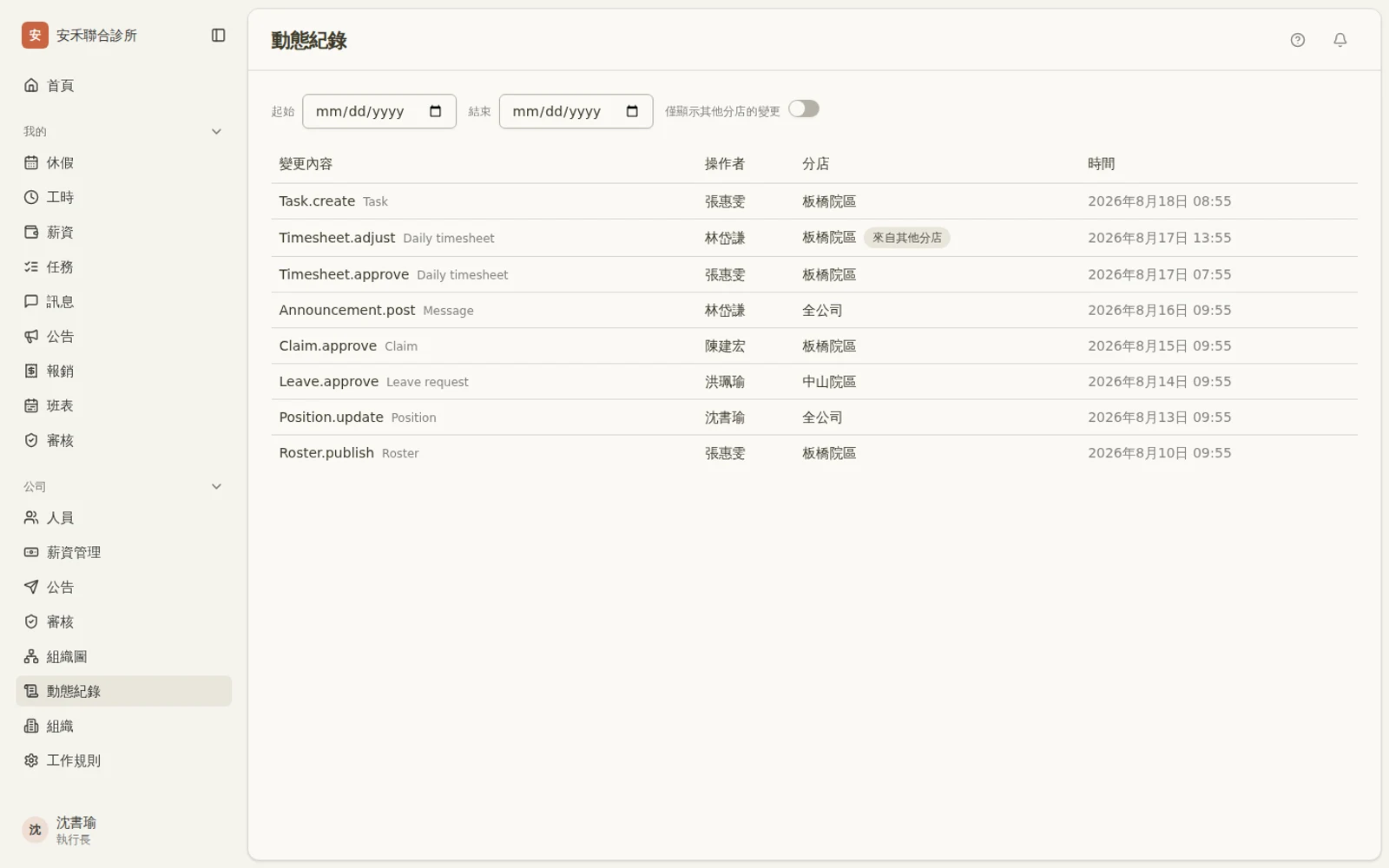Open 沈書瑜 user profile menu
This screenshot has height=868, width=1389.
click(124, 831)
